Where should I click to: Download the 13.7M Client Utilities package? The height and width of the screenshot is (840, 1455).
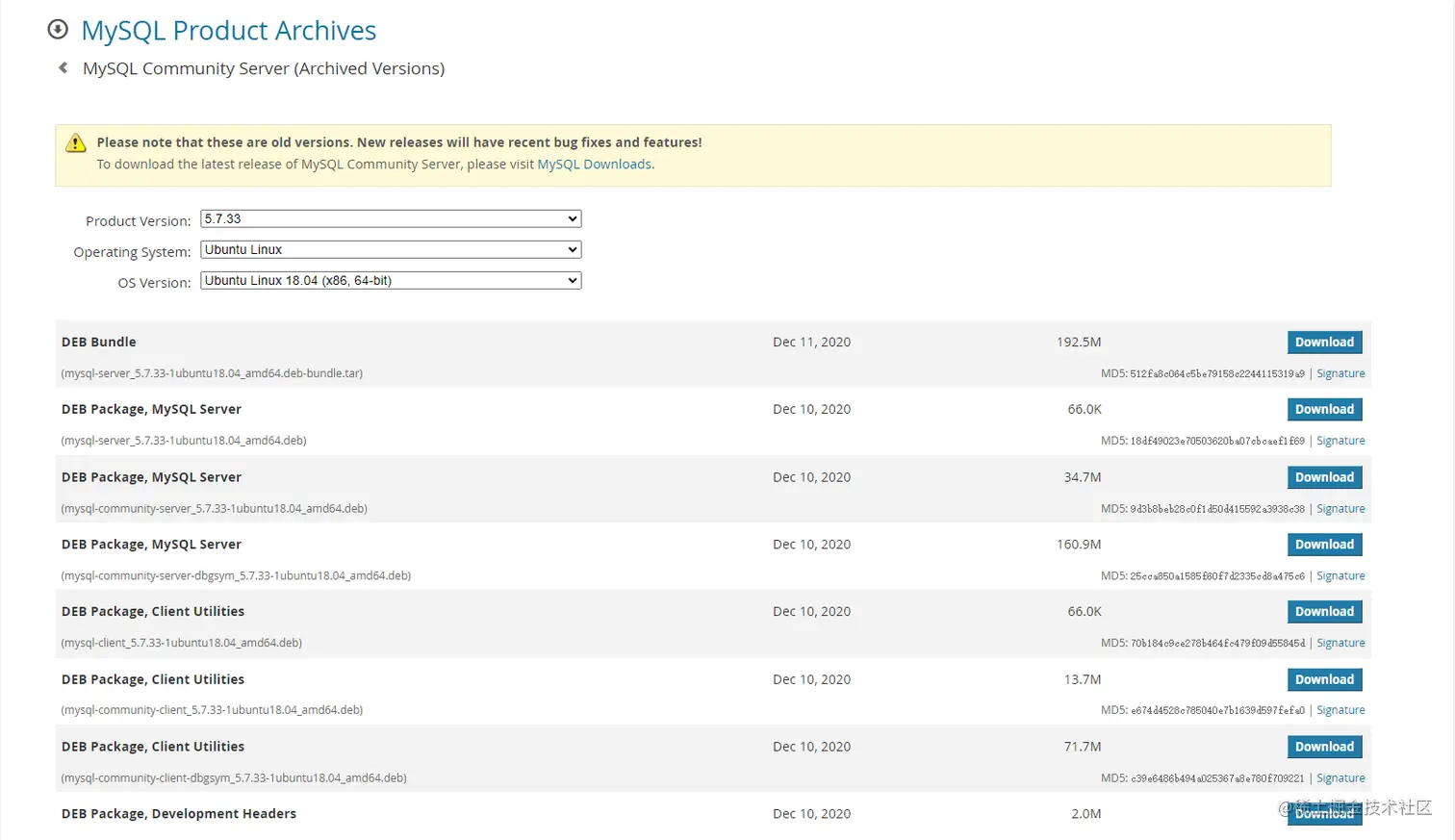[1324, 679]
